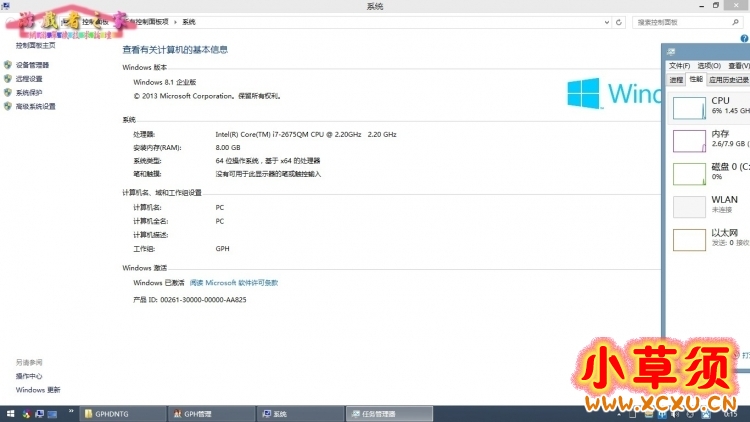Refresh the address bar
The image size is (750, 422).
pyautogui.click(x=618, y=22)
